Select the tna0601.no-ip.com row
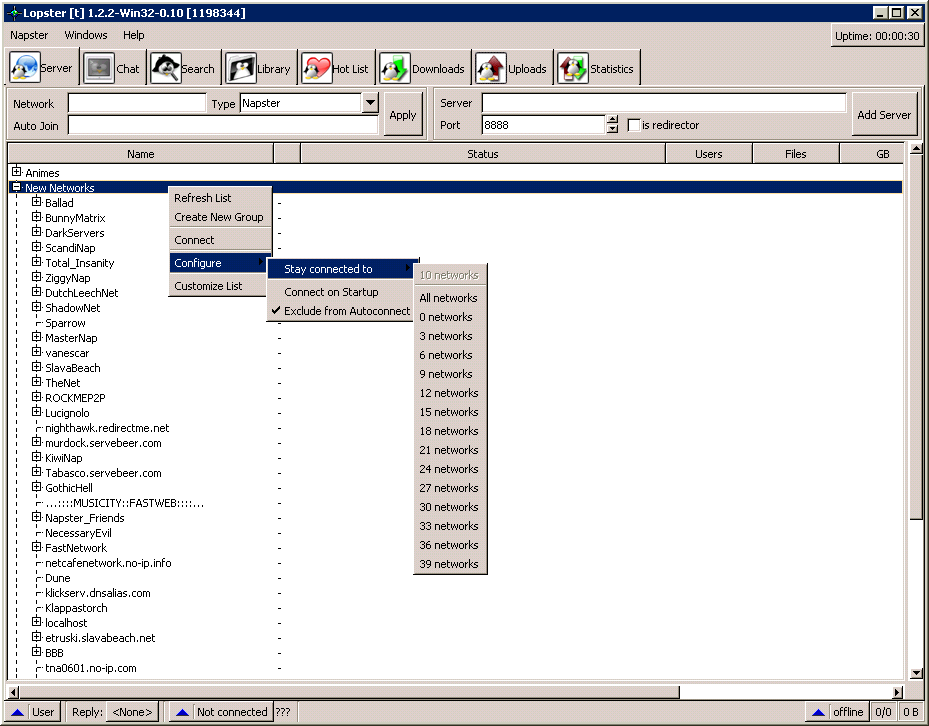The width and height of the screenshot is (929, 726). pos(91,668)
